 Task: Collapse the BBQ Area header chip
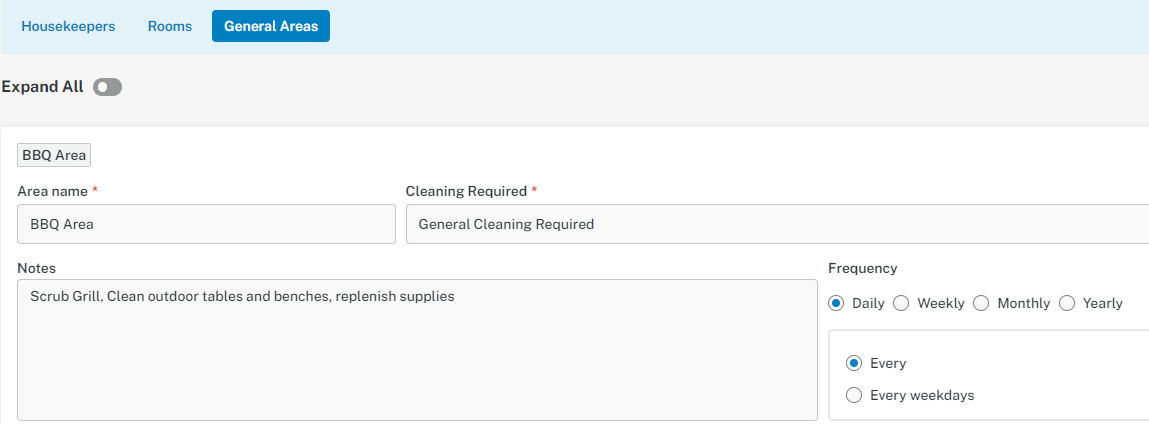pyautogui.click(x=54, y=155)
